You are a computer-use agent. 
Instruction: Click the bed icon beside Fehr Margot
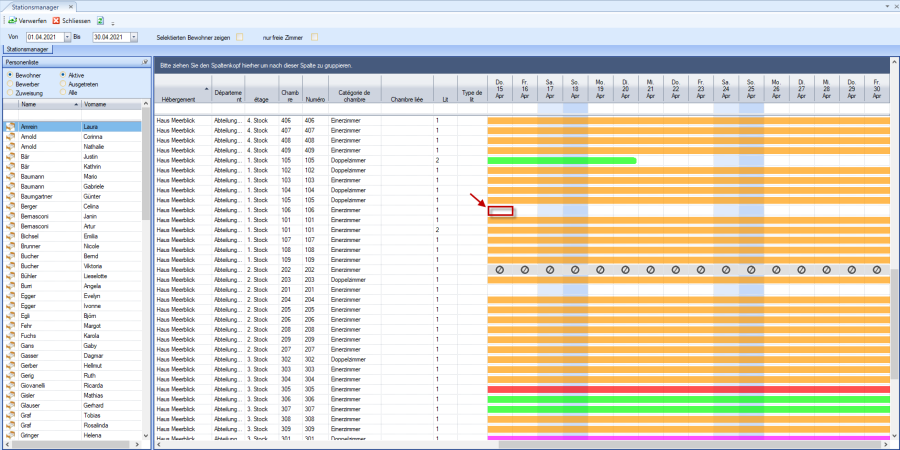[10, 325]
